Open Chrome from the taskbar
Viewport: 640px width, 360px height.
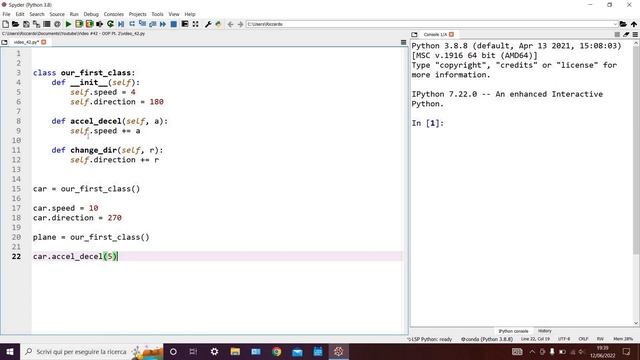(276, 352)
